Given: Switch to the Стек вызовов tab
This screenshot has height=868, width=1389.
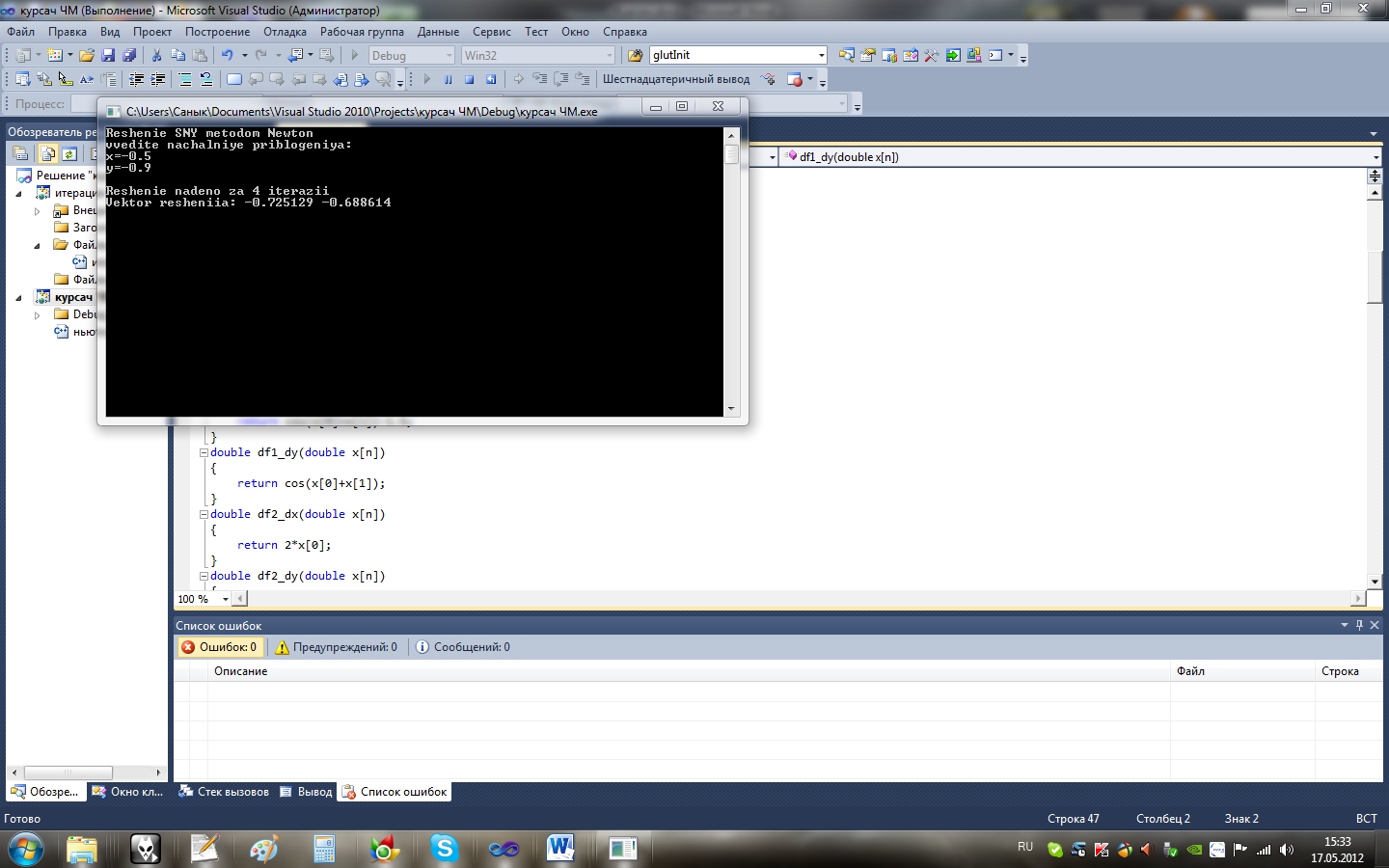Looking at the screenshot, I should click(224, 792).
